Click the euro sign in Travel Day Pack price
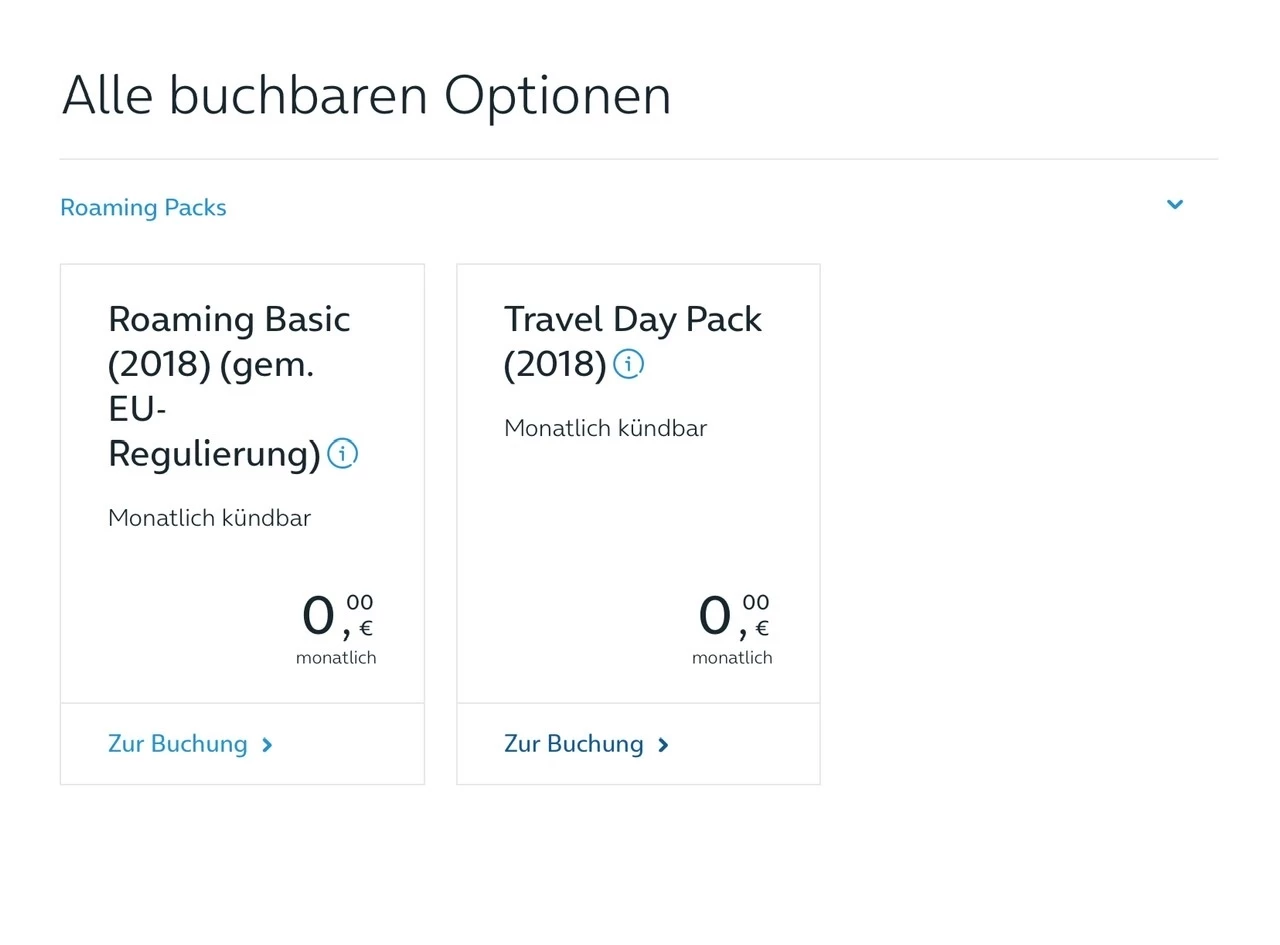This screenshot has height=945, width=1280. click(762, 629)
